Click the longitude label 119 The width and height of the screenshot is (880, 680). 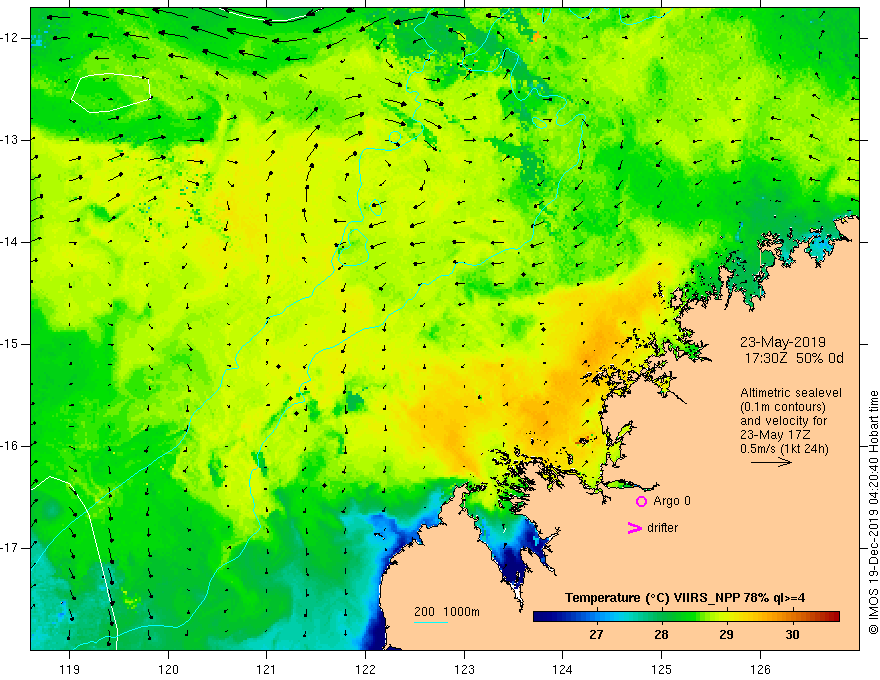pyautogui.click(x=69, y=669)
